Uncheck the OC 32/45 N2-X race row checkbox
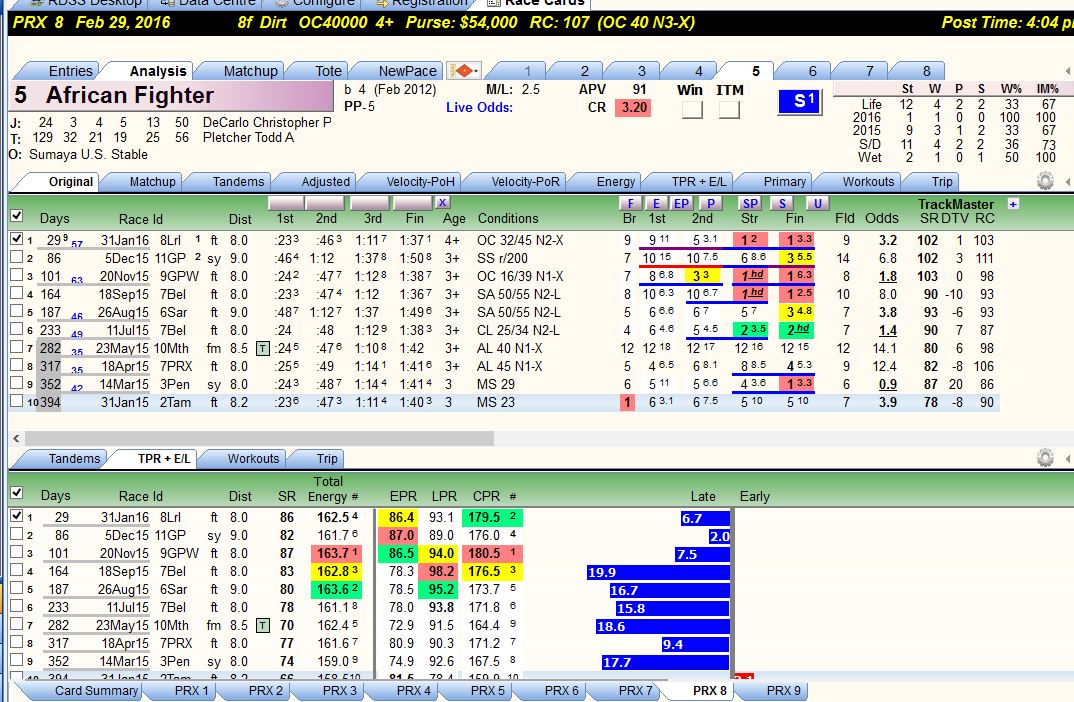 [x=16, y=239]
